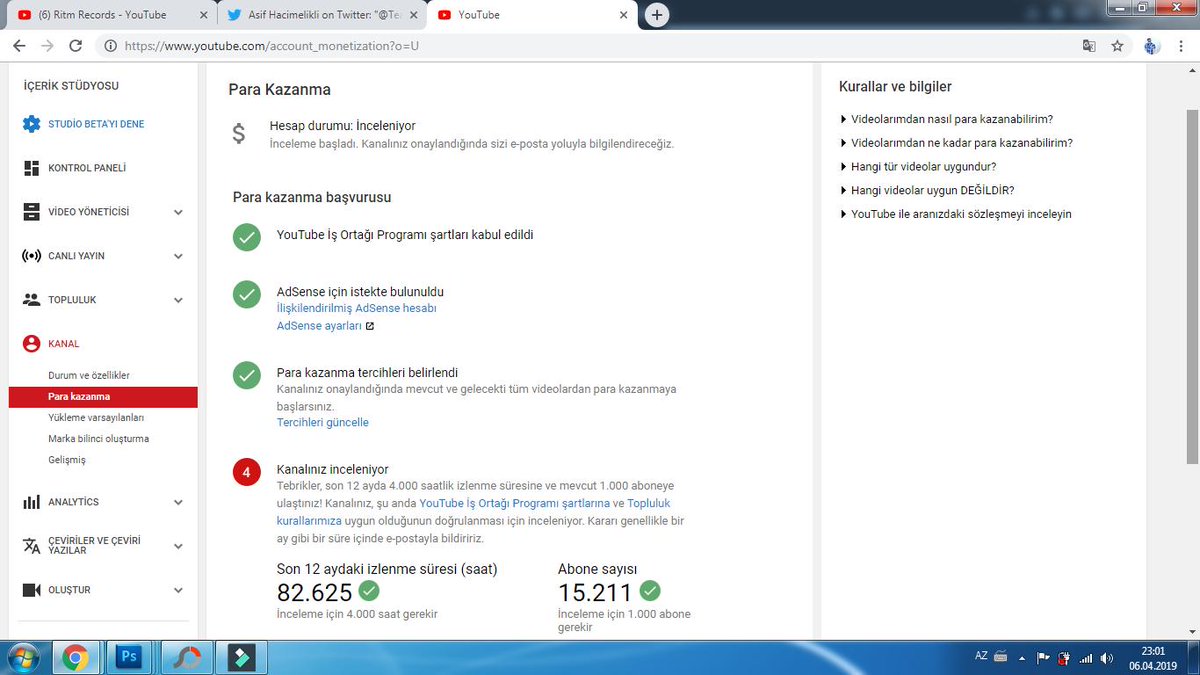This screenshot has height=675, width=1200.
Task: Expand the Video Yöneticisi section chevron
Action: [178, 212]
